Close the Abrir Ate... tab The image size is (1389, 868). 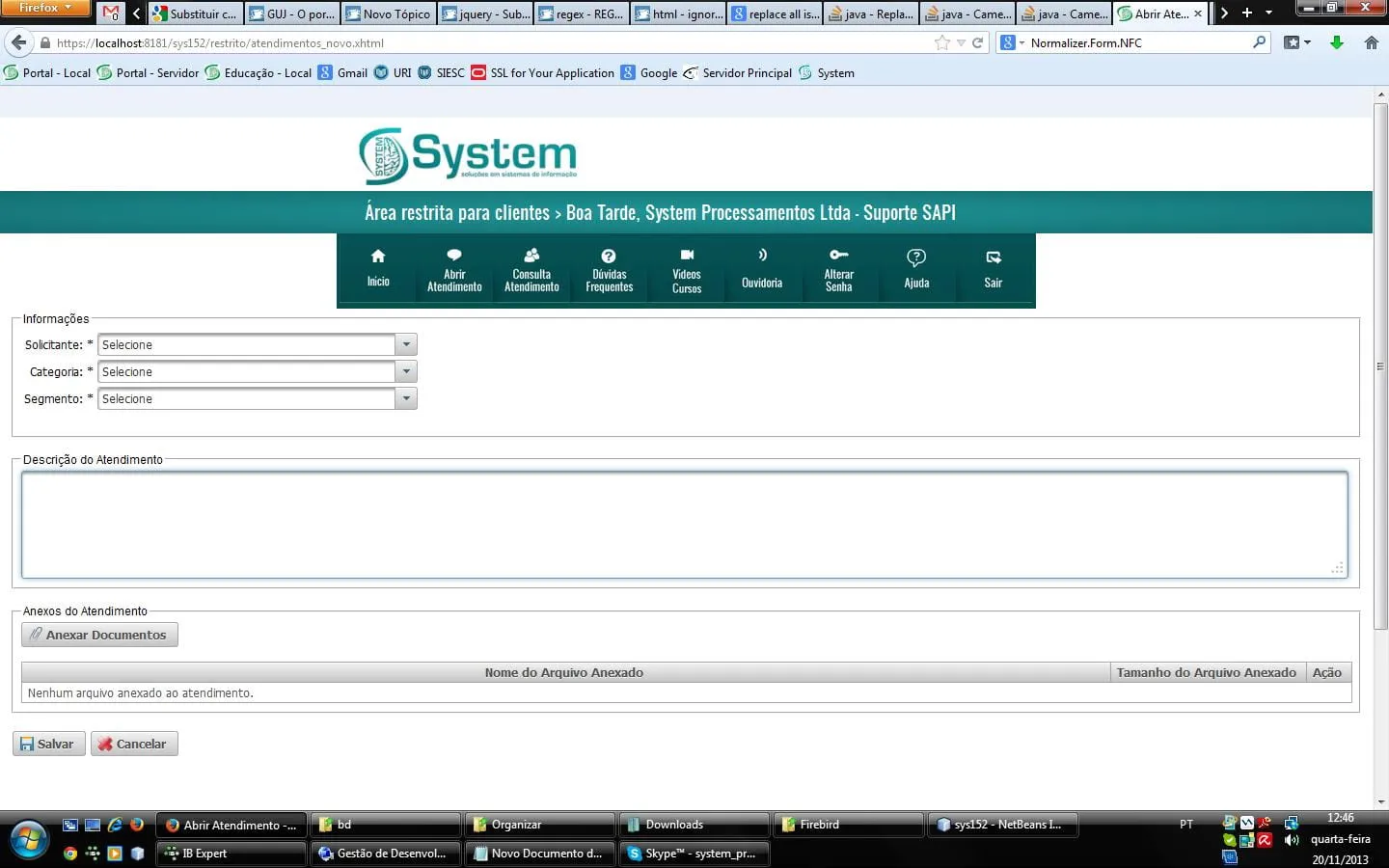tap(1198, 14)
